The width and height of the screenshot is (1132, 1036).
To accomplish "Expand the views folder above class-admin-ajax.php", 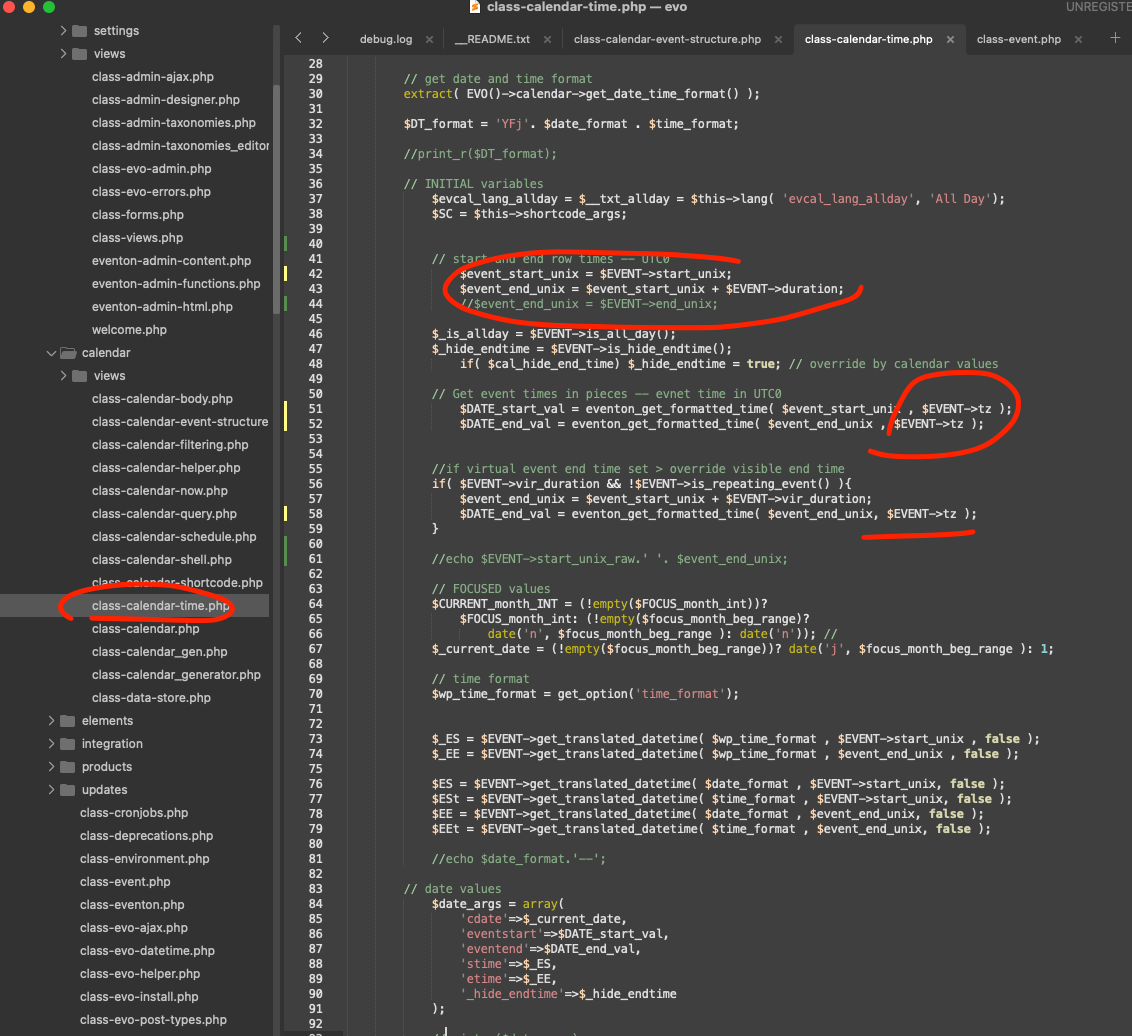I will [x=64, y=53].
